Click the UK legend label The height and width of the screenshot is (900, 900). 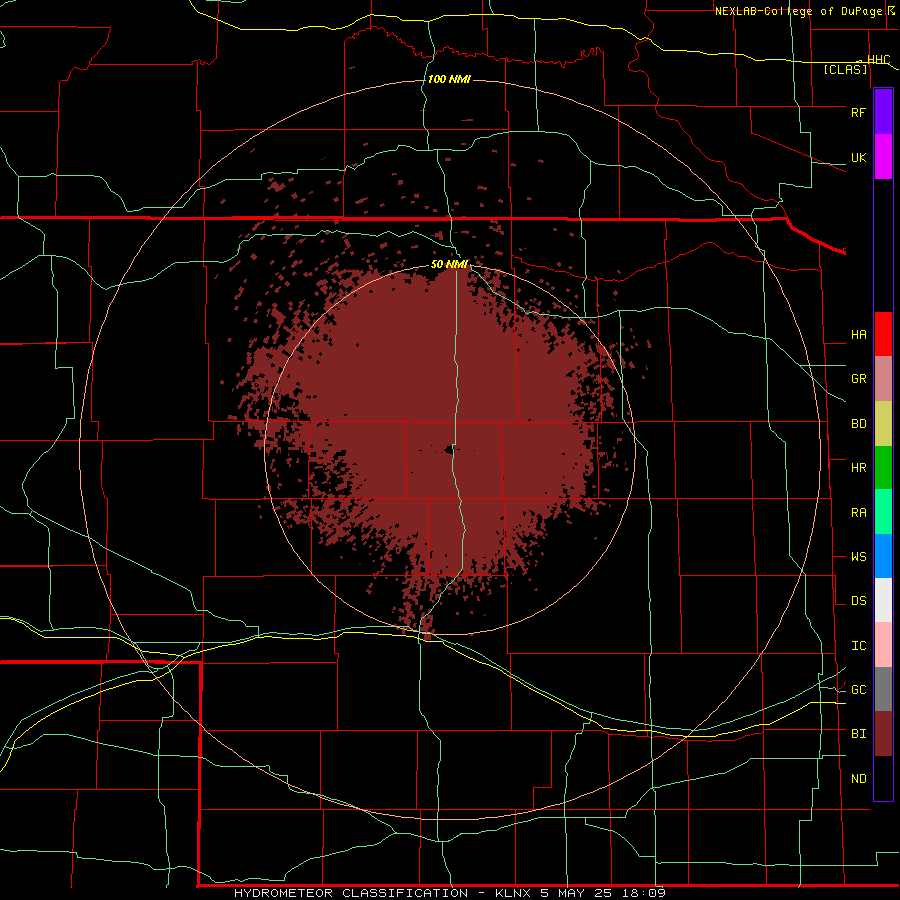(x=858, y=157)
